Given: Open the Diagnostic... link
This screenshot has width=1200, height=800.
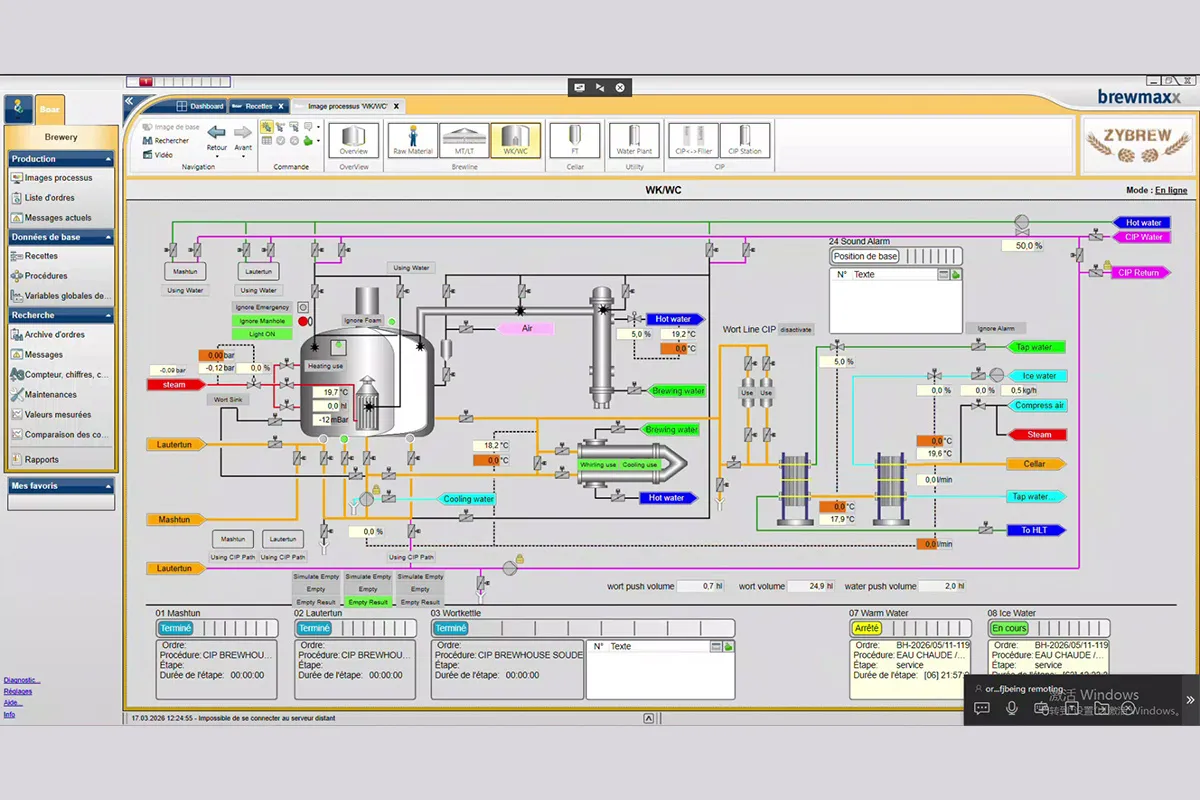Looking at the screenshot, I should click(x=22, y=680).
